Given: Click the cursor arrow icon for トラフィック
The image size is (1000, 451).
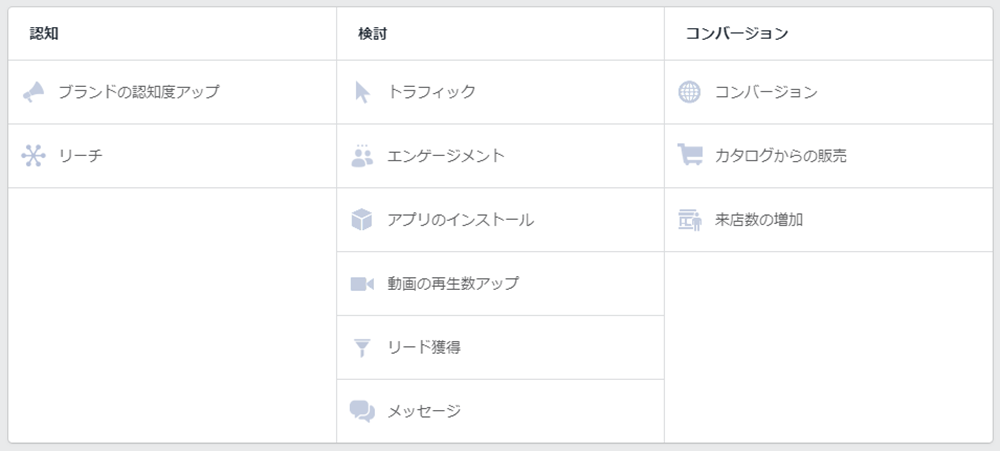Looking at the screenshot, I should click(362, 92).
